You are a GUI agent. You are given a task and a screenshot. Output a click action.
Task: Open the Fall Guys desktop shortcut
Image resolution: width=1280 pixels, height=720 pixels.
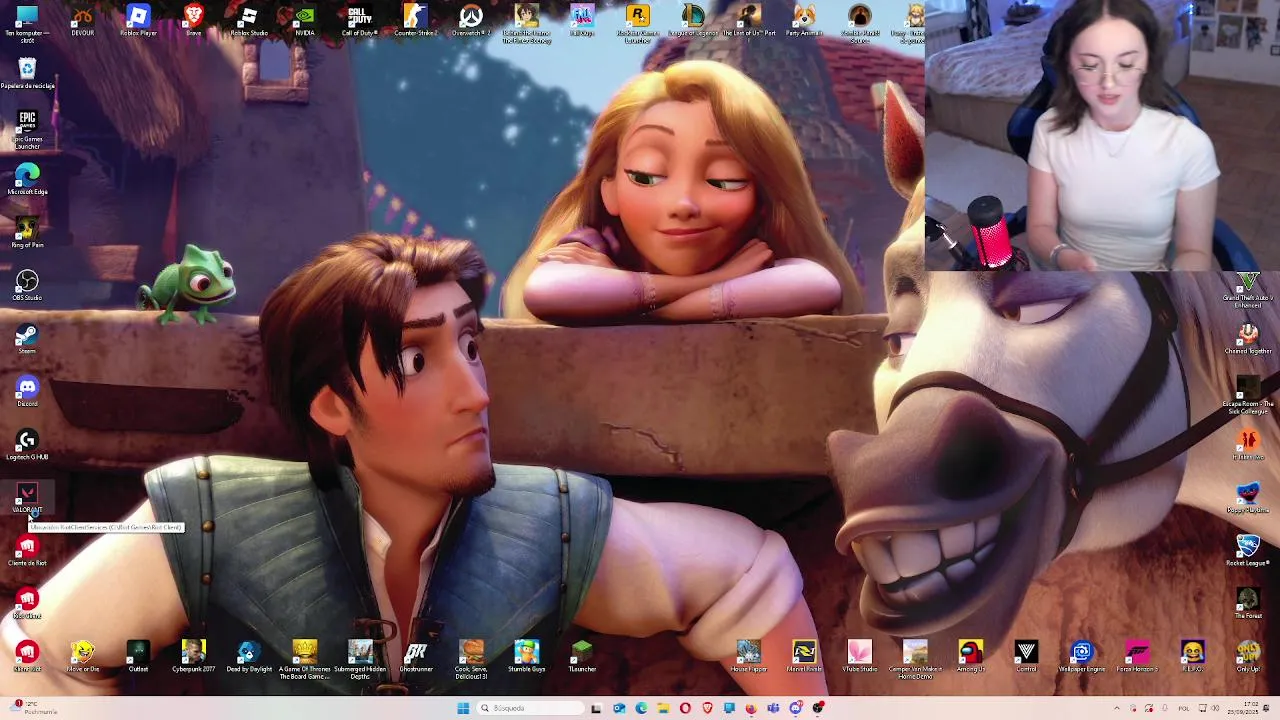coord(582,21)
